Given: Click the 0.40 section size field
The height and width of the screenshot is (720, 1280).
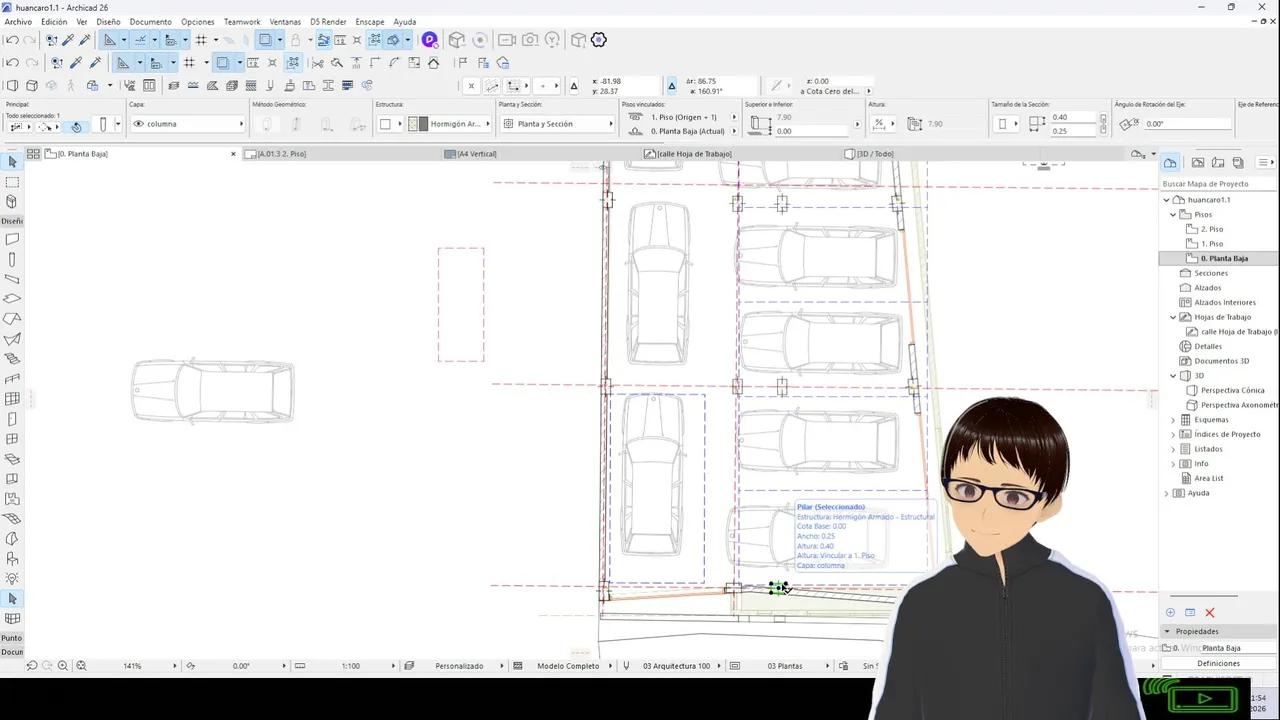Looking at the screenshot, I should coord(1072,117).
